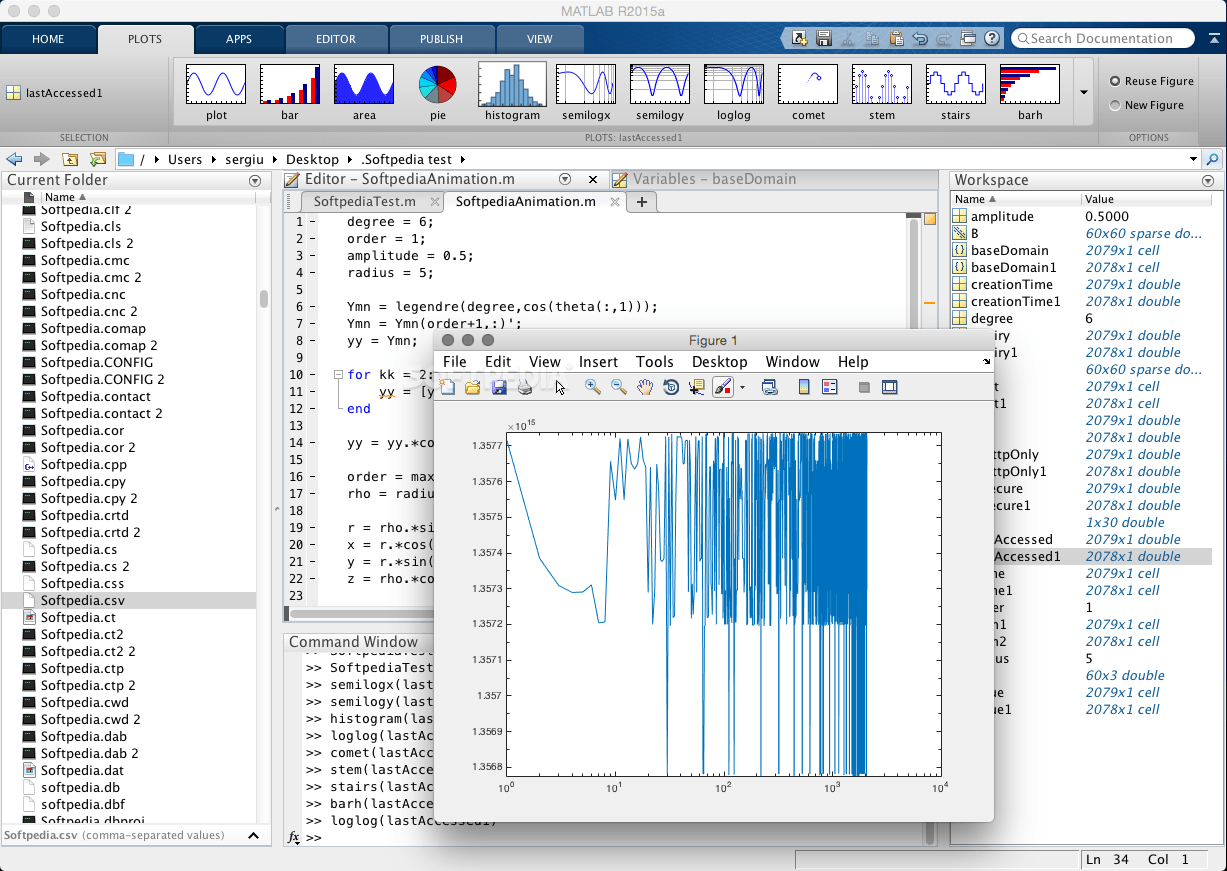This screenshot has width=1227, height=871.
Task: Toggle the Brush data tool in Figure 1
Action: [723, 387]
